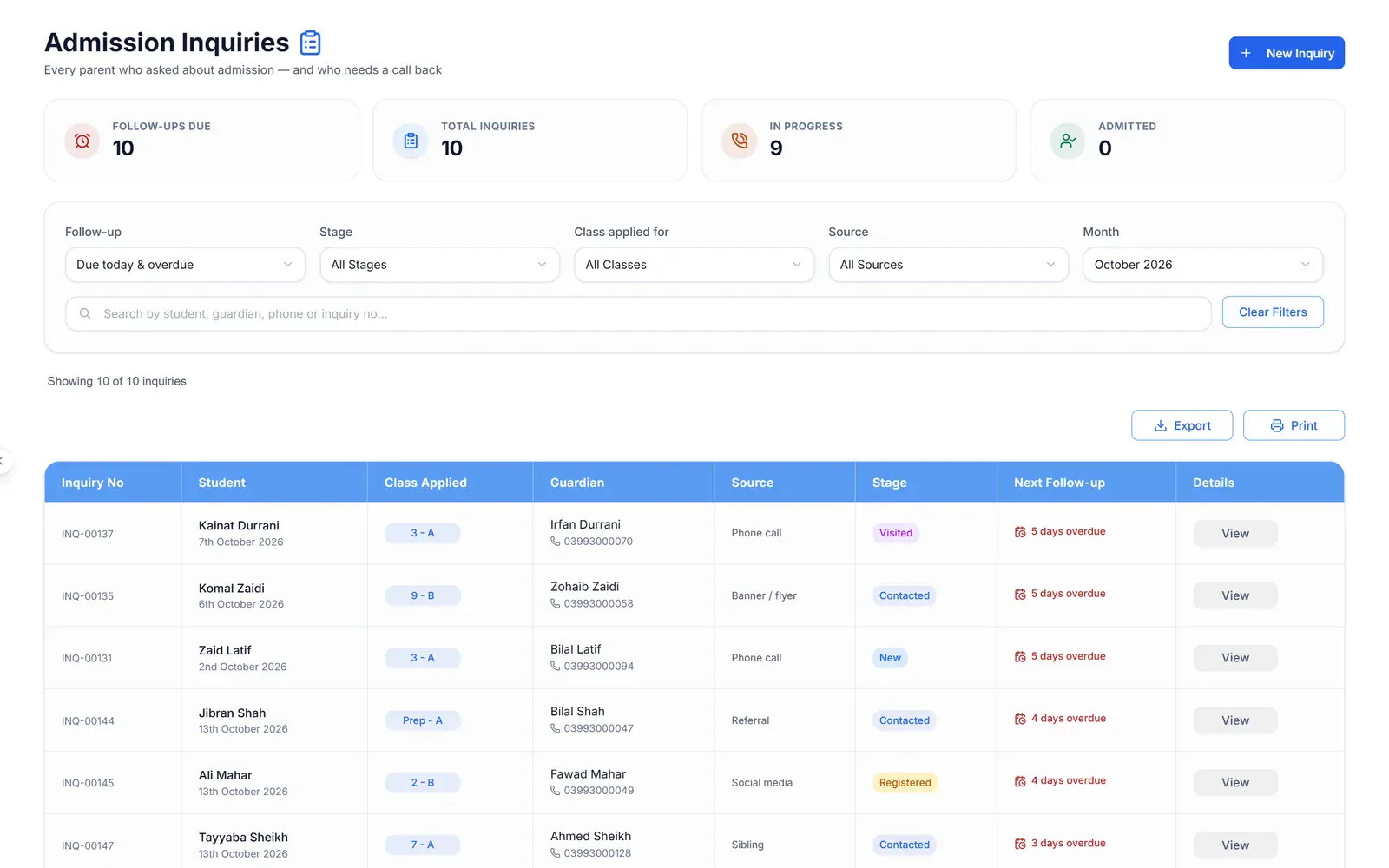This screenshot has height=868, width=1389.
Task: Click the phone icon beside 03993000047
Action: tap(556, 729)
